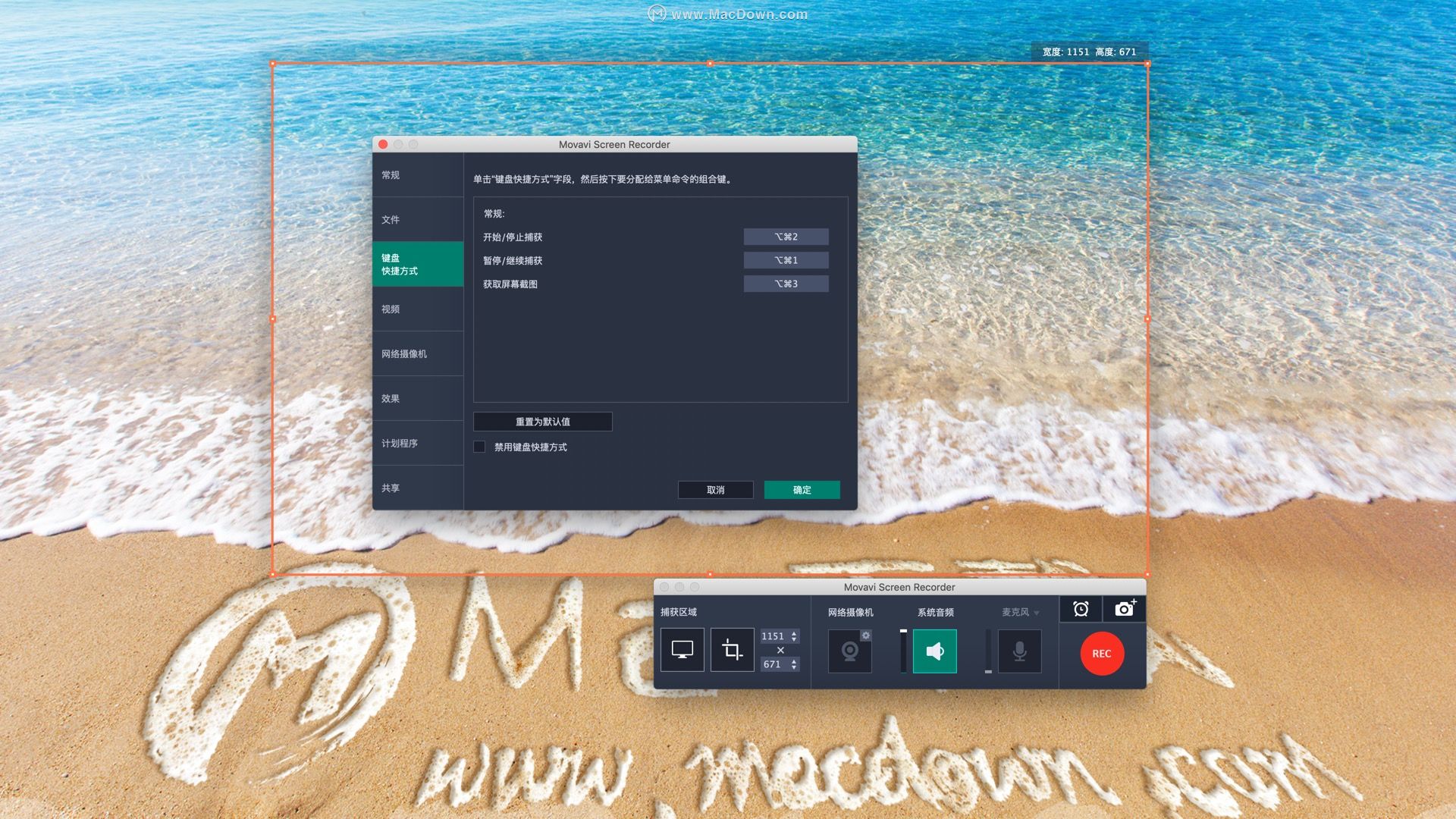Open the 效果 preferences tab
Image resolution: width=1456 pixels, height=819 pixels.
click(418, 398)
